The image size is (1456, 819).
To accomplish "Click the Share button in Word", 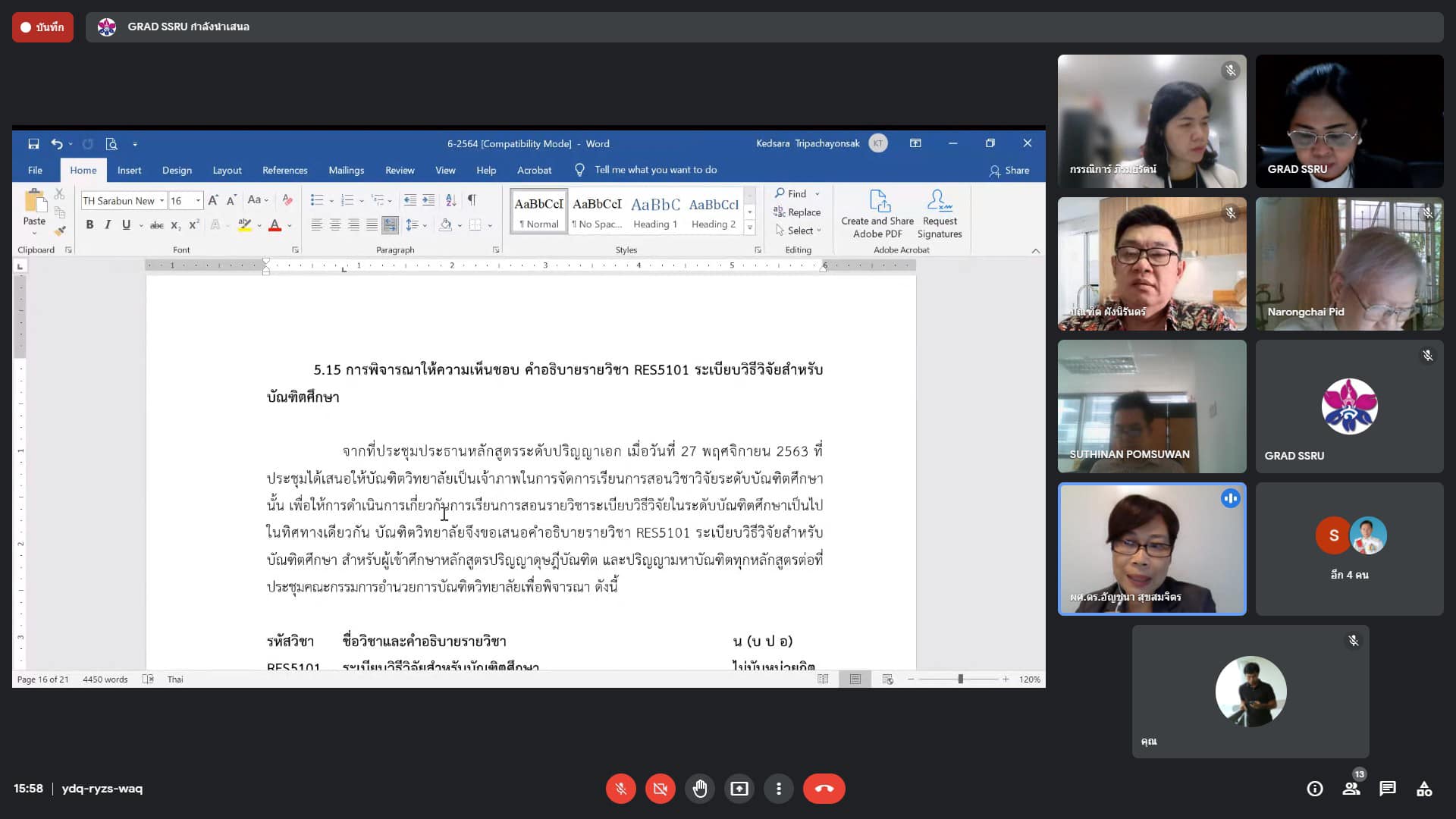I will [x=1009, y=171].
